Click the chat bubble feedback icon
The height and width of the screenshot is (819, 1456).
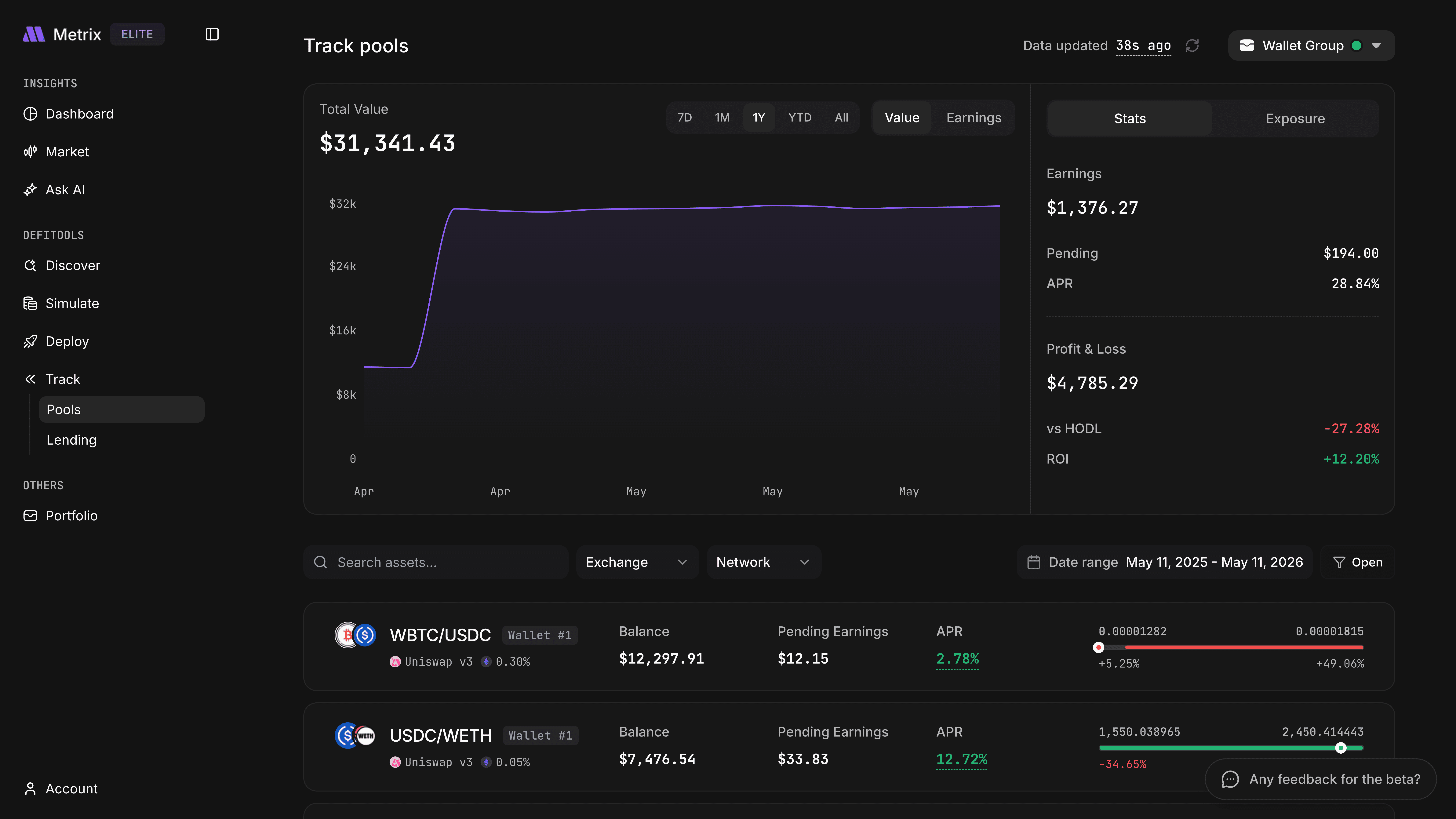click(1230, 779)
